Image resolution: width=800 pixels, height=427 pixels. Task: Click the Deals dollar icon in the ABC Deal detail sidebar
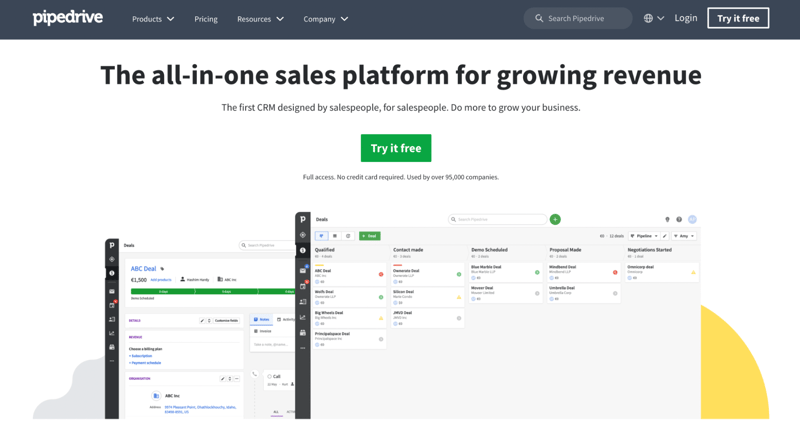[x=112, y=273]
